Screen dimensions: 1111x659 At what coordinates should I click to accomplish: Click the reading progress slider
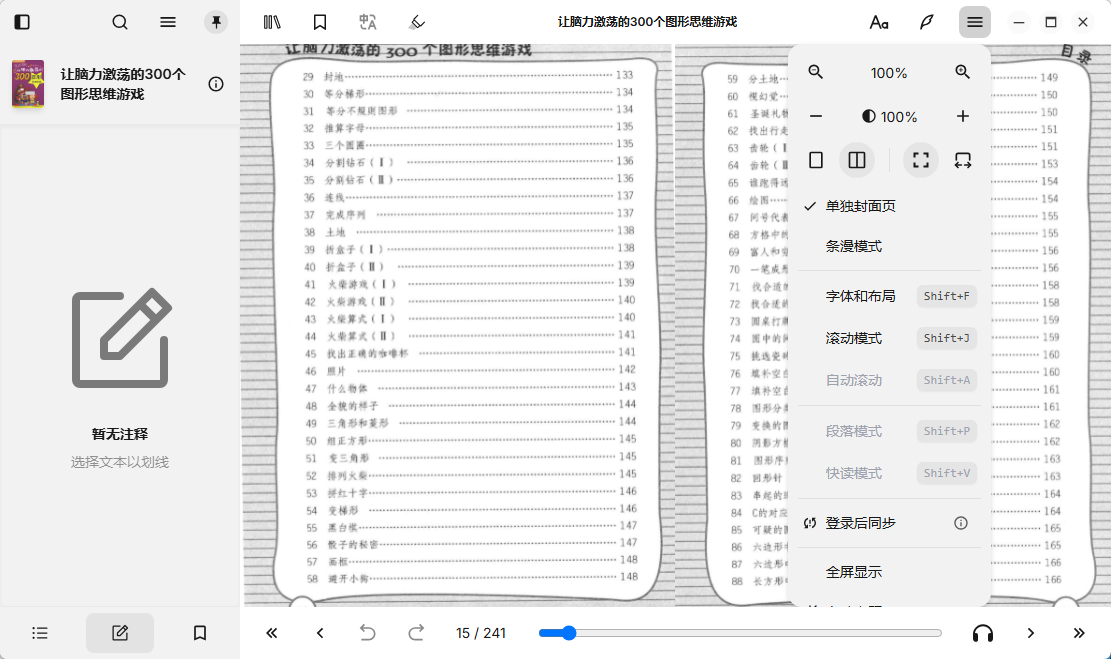[x=740, y=633]
